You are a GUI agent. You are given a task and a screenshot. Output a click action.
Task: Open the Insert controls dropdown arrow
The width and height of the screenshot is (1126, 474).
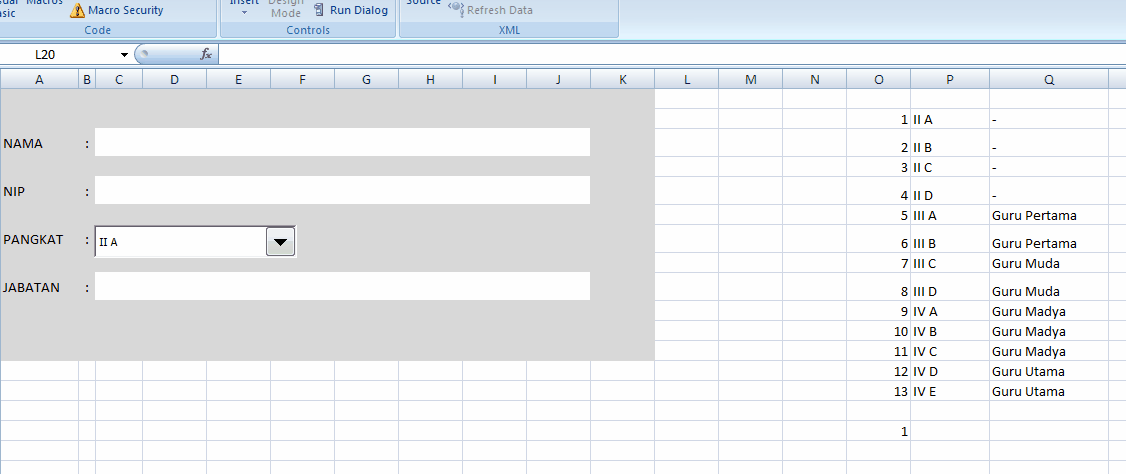[244, 12]
